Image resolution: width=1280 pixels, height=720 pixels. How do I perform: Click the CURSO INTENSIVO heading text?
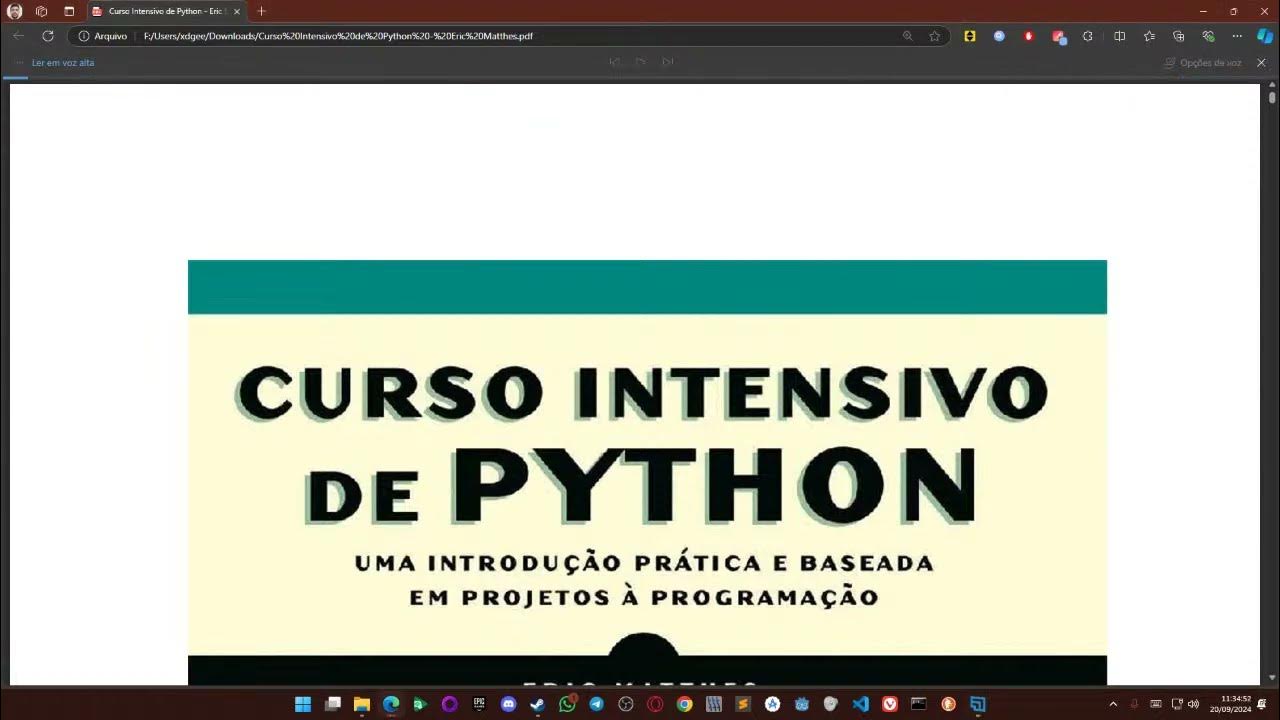(x=641, y=392)
